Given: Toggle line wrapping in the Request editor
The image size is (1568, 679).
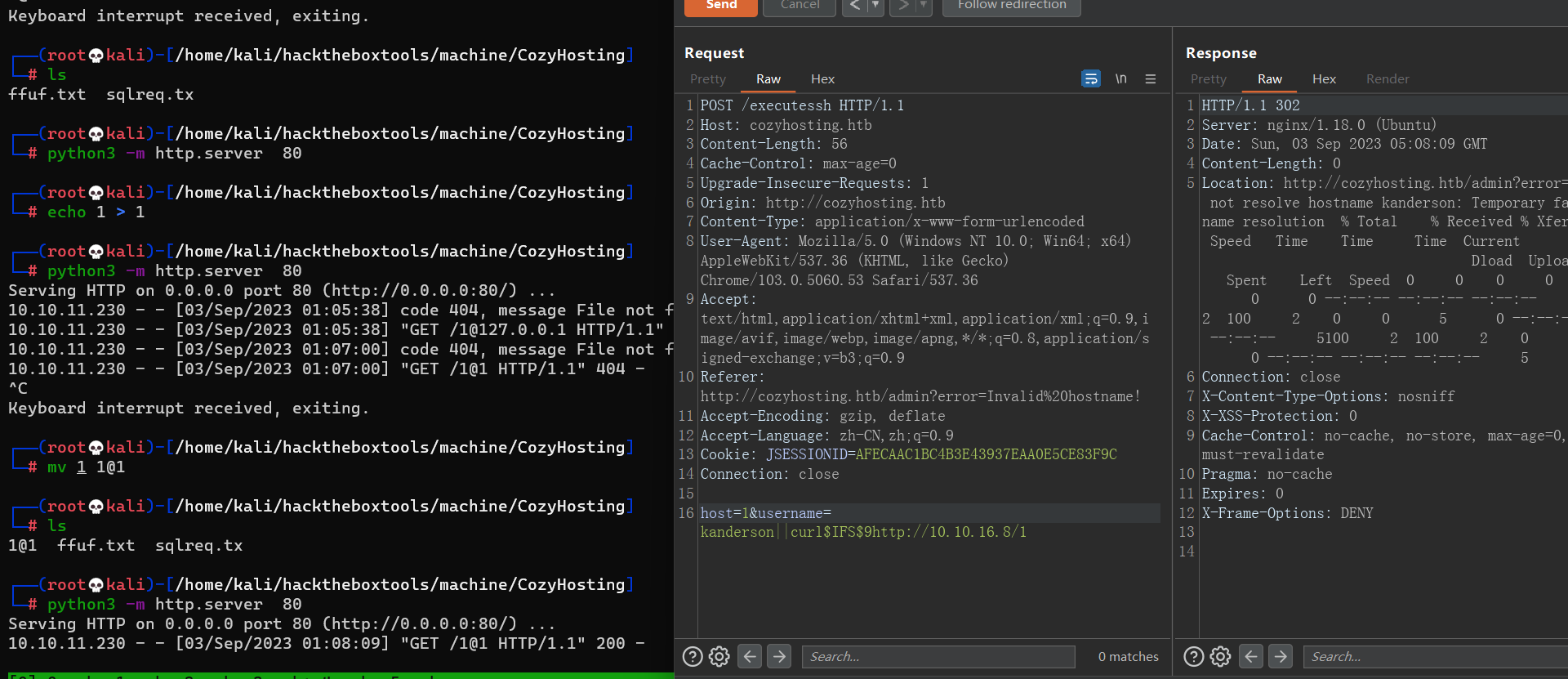Looking at the screenshot, I should (x=1091, y=78).
